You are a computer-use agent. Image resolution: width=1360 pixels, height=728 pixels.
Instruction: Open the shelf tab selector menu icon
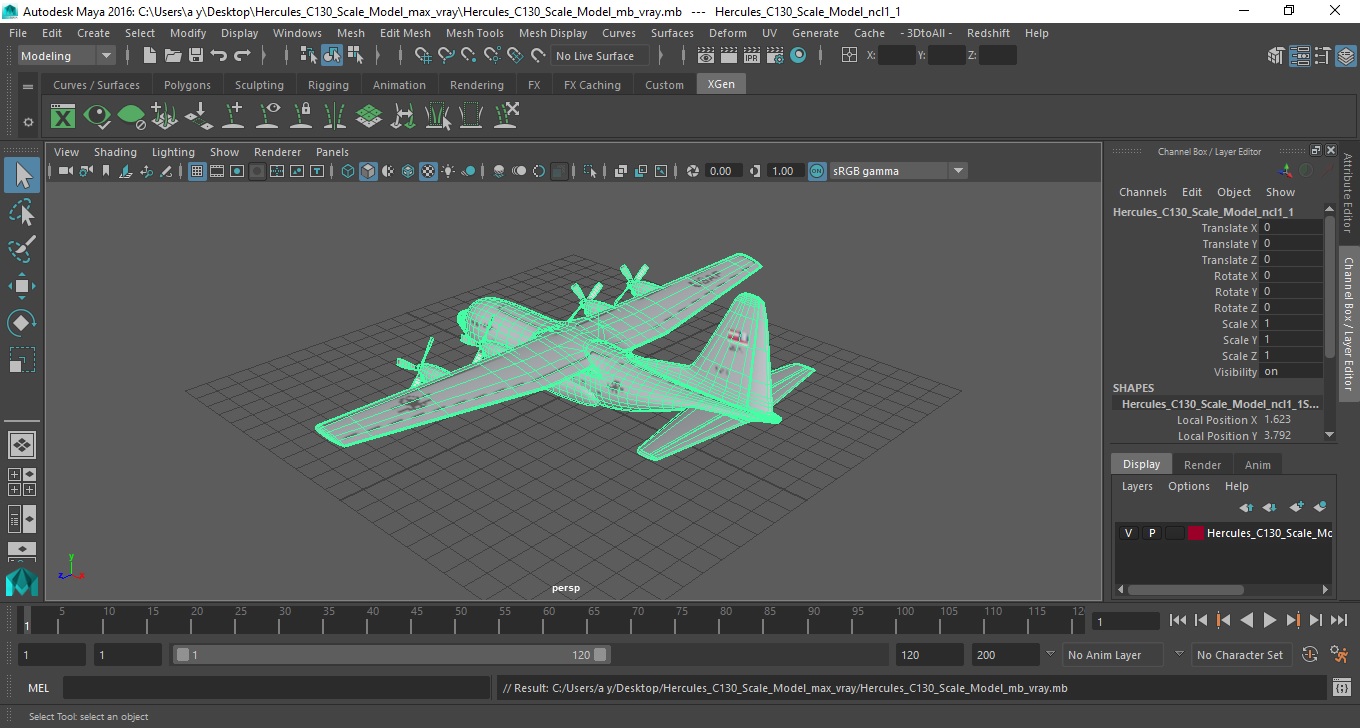click(28, 86)
